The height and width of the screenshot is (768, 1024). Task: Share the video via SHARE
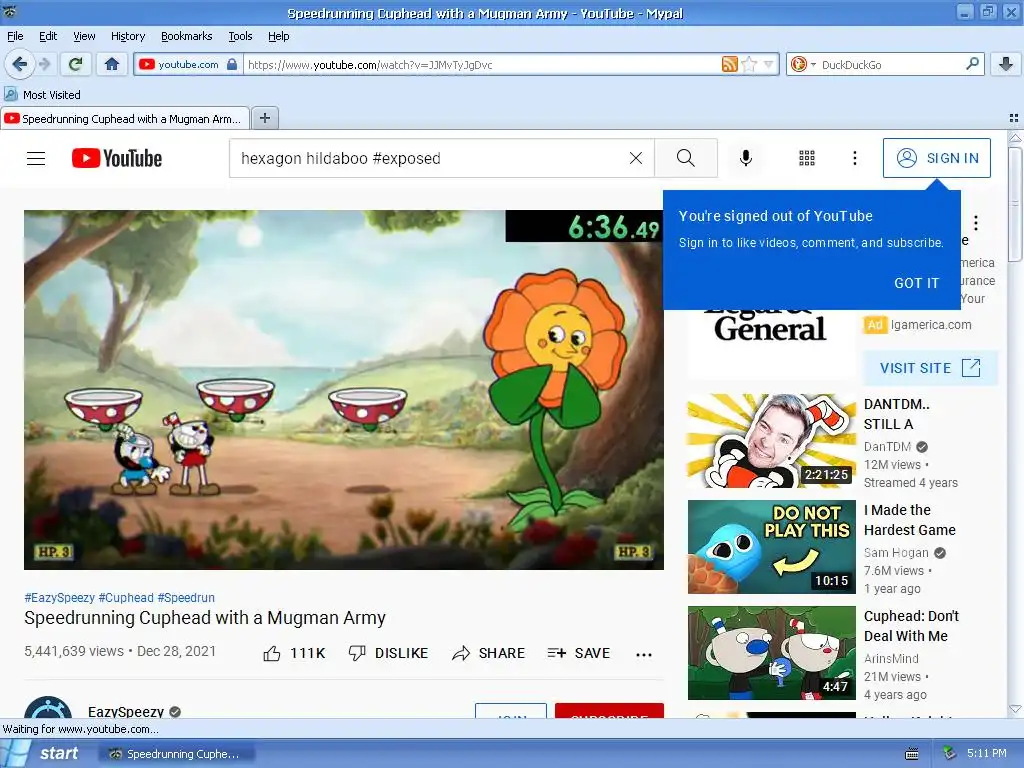488,653
